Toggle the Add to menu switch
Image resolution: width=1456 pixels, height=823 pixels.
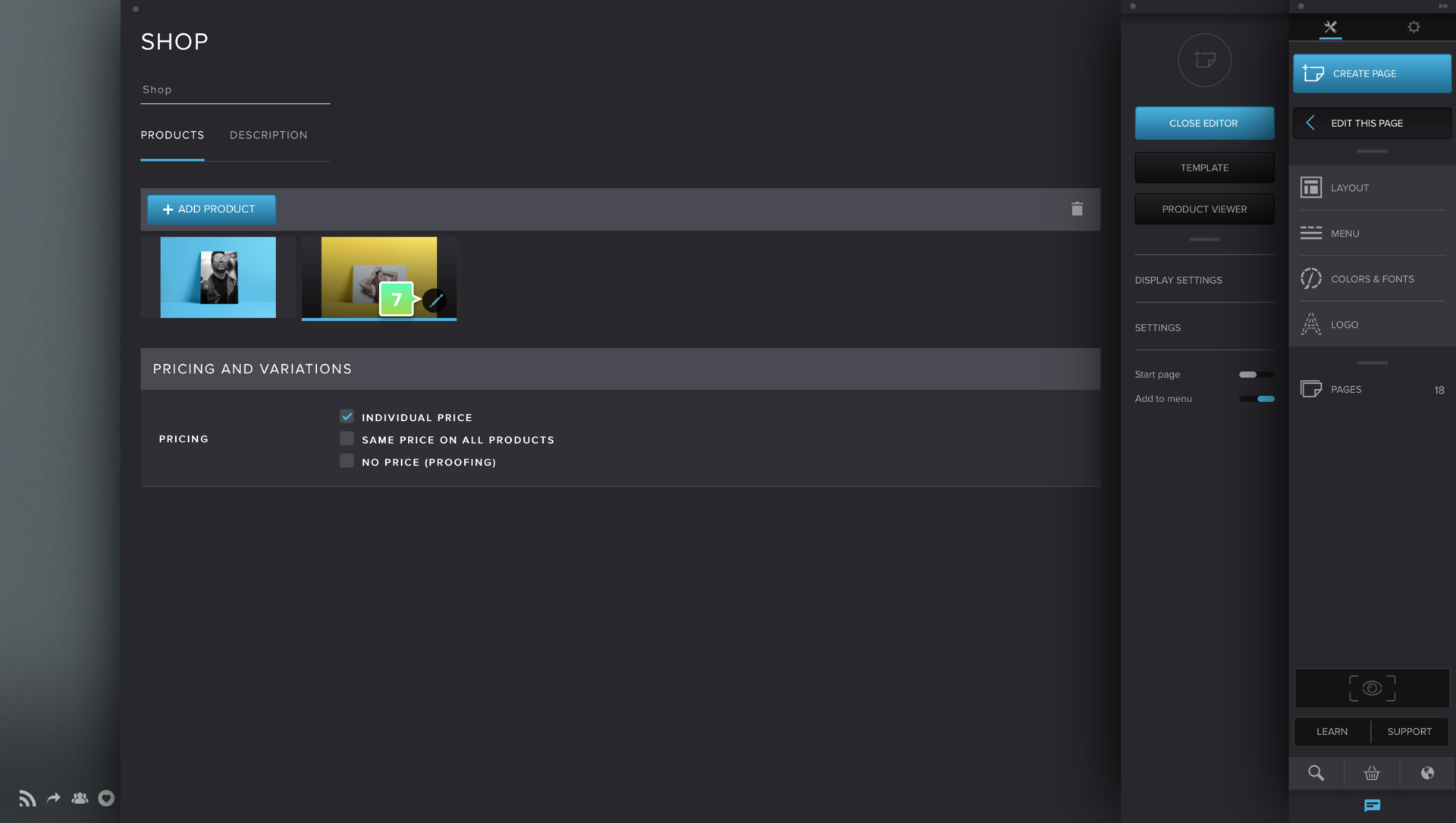point(1257,399)
